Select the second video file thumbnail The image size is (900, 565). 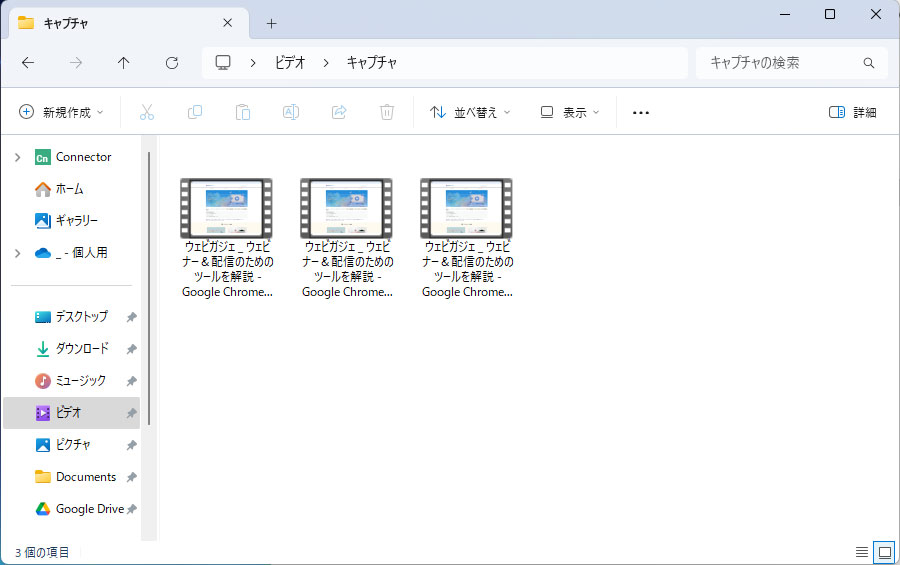tap(346, 208)
